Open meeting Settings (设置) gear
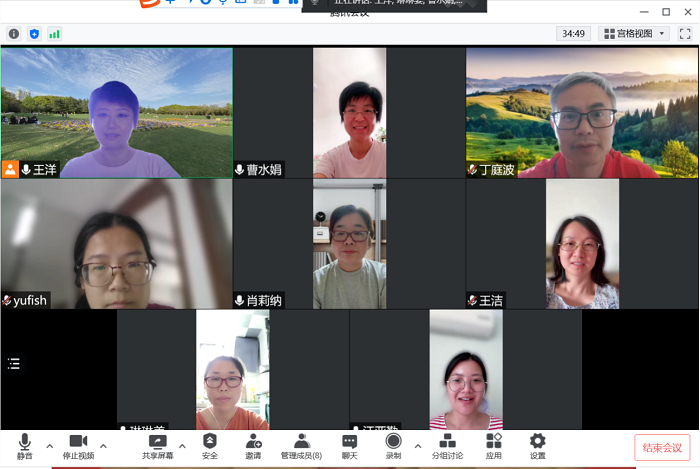 click(x=538, y=445)
